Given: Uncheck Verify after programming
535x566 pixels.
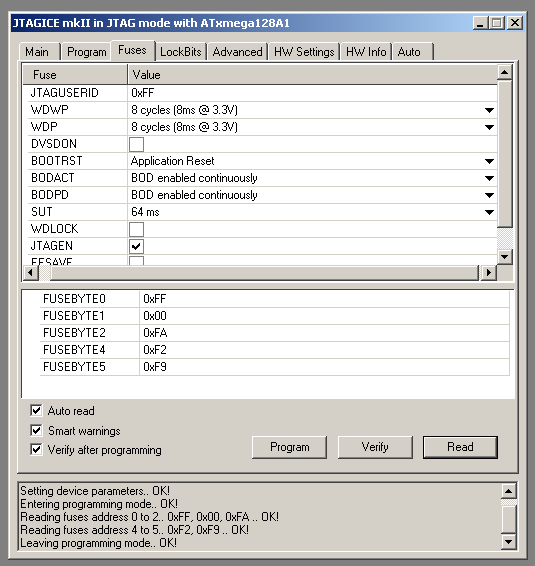Looking at the screenshot, I should [x=36, y=449].
